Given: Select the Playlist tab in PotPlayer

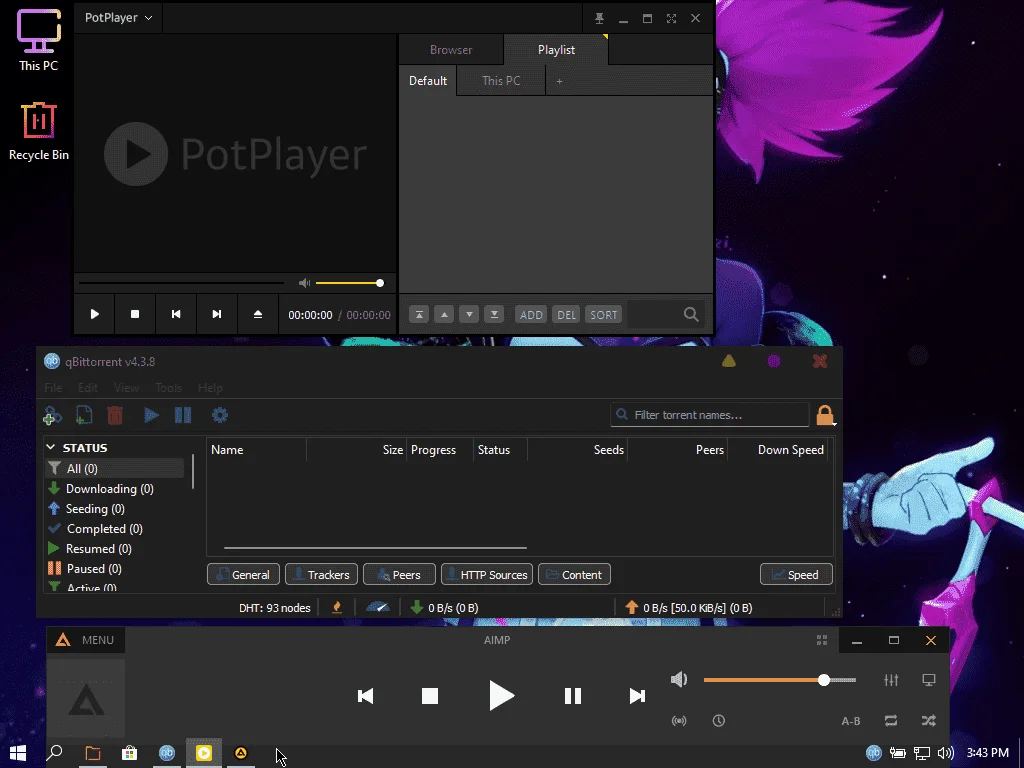Looking at the screenshot, I should coord(556,50).
